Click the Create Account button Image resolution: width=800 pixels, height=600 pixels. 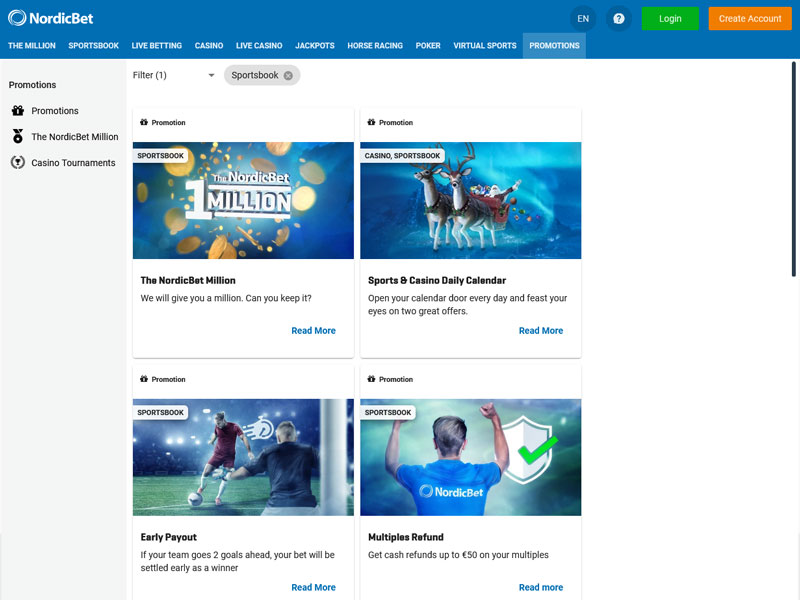coord(750,19)
